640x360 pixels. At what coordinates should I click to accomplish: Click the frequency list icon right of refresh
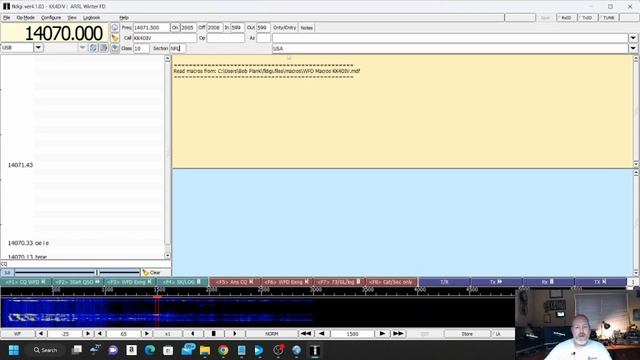(103, 48)
